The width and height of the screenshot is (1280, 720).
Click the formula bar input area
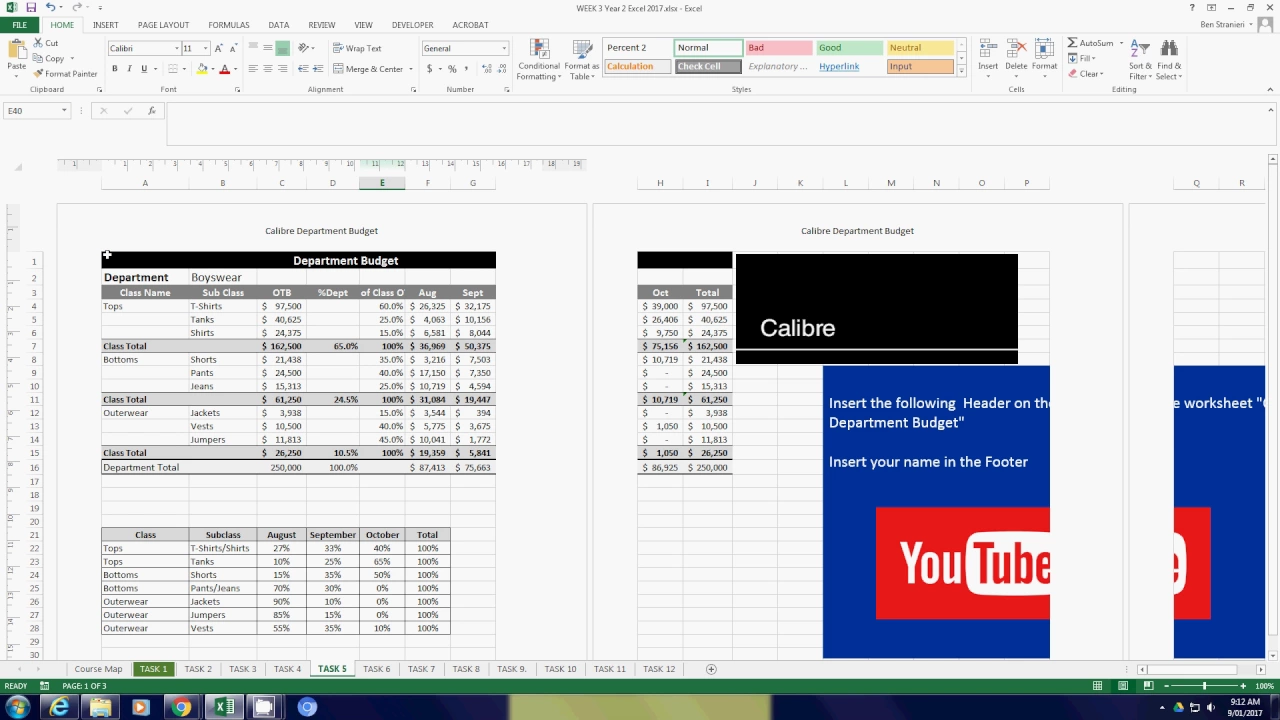(x=715, y=125)
